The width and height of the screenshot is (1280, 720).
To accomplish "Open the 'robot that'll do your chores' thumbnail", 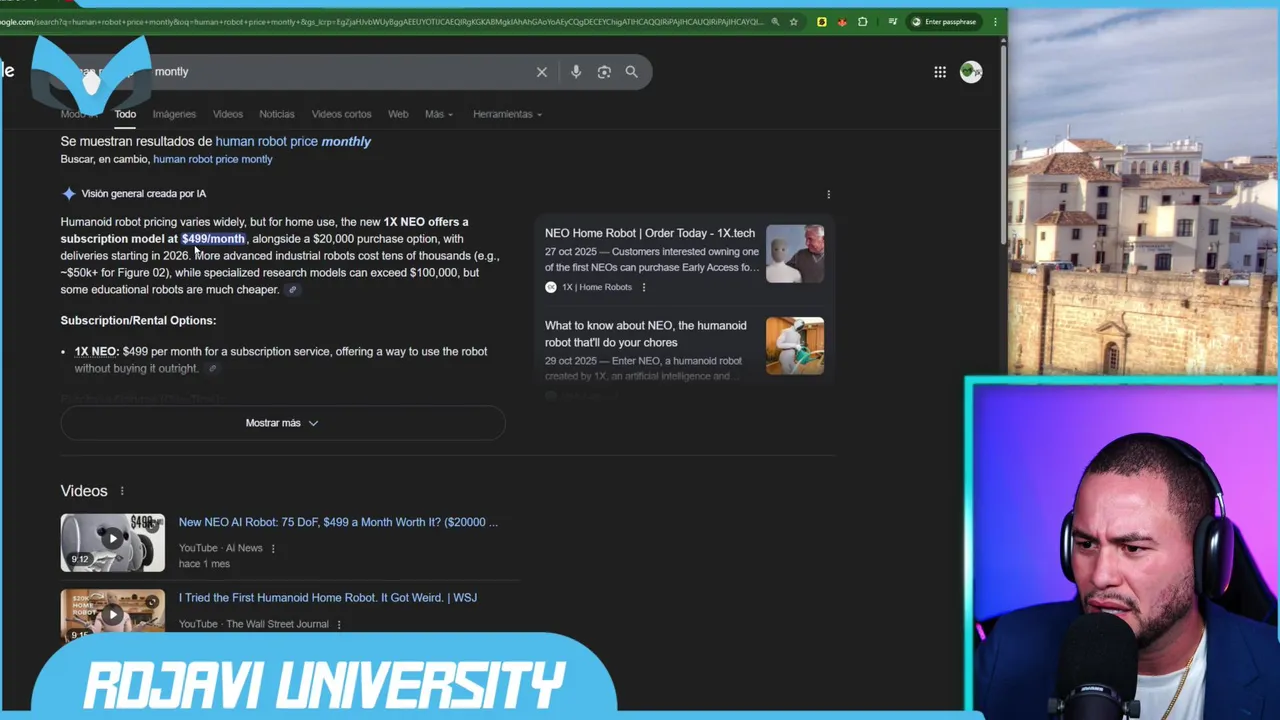I will (795, 346).
